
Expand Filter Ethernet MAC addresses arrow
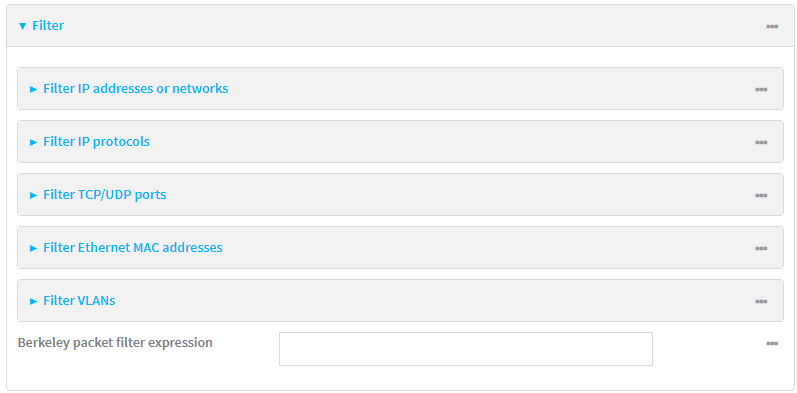pyautogui.click(x=34, y=249)
